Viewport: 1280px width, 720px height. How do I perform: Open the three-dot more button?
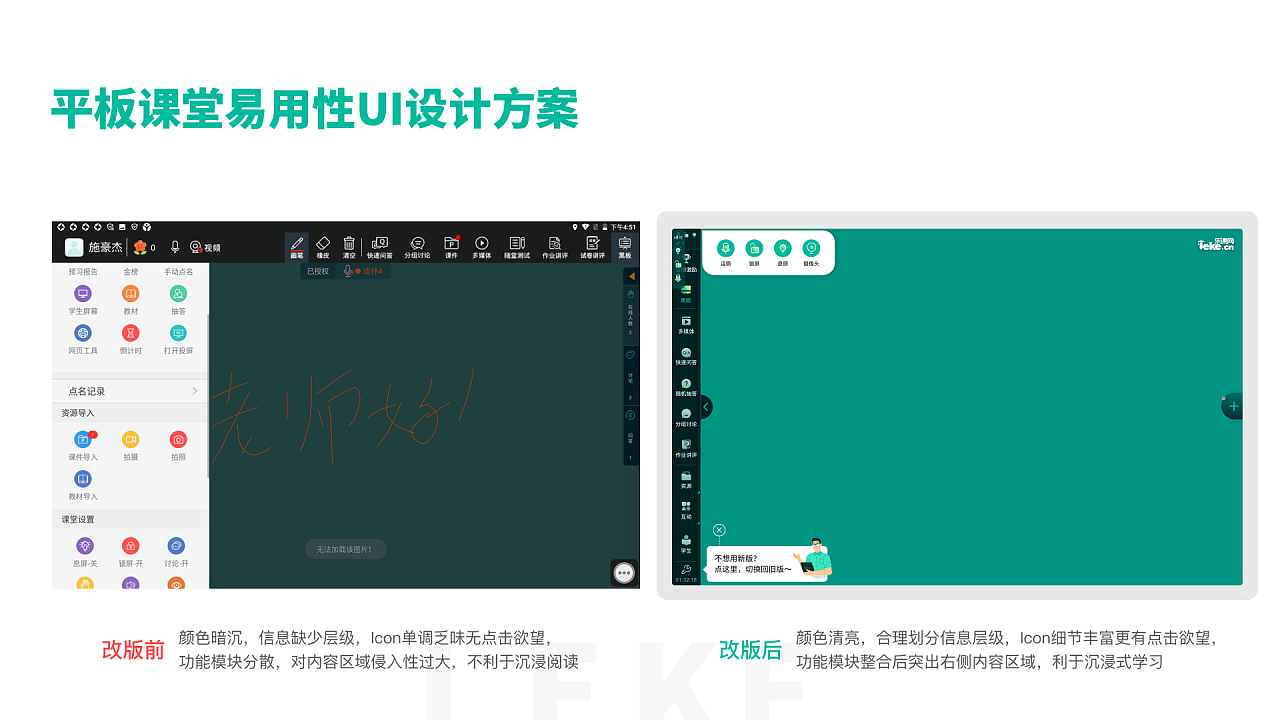point(624,572)
